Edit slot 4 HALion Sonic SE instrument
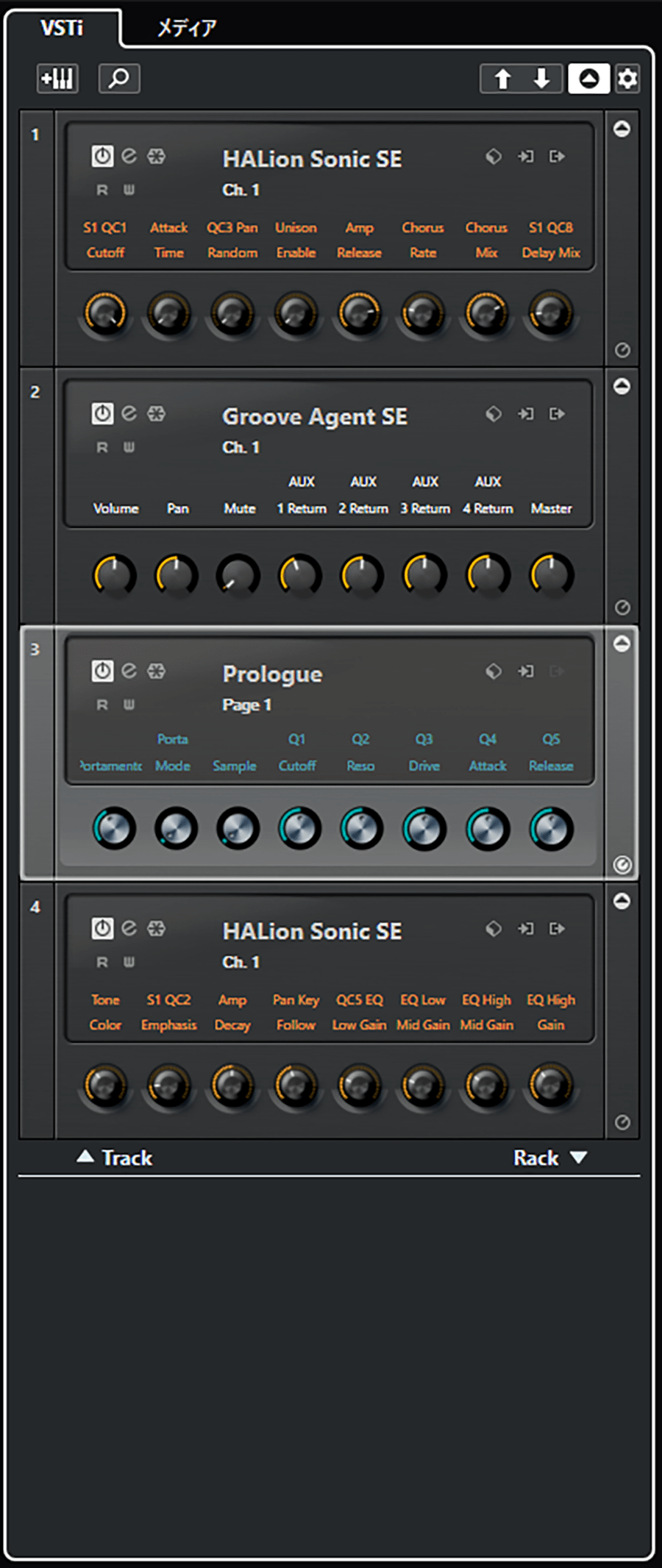 pos(129,928)
